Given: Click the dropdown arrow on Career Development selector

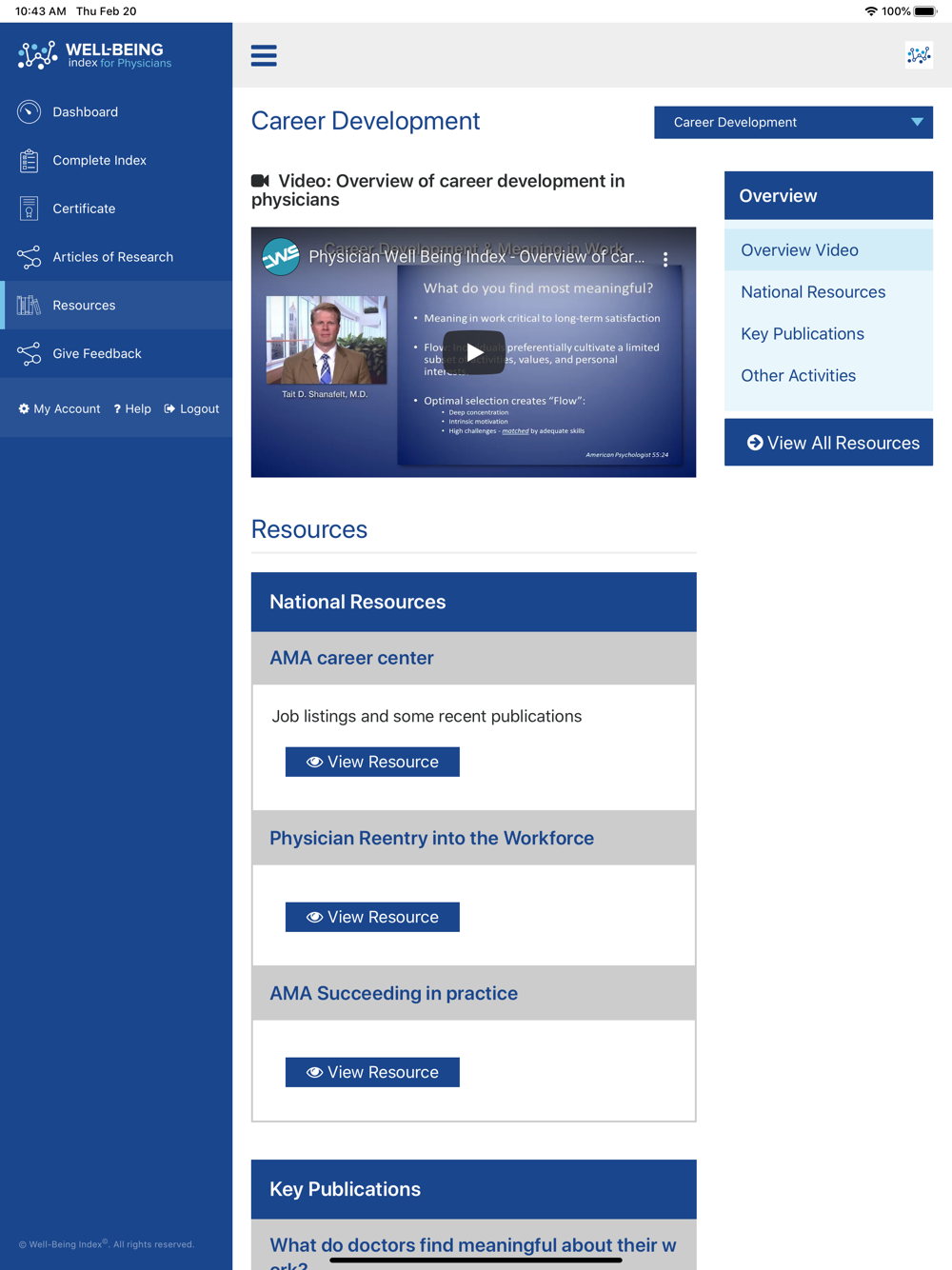Looking at the screenshot, I should 917,122.
